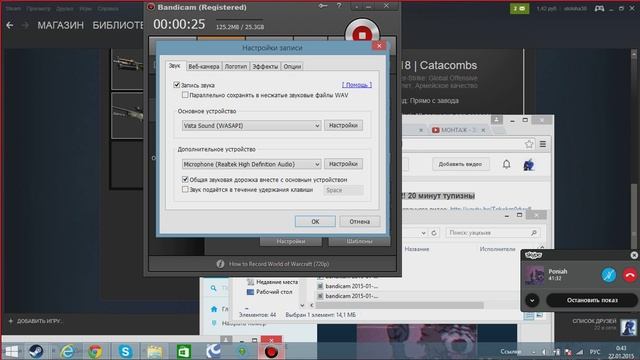Screen dimensions: 640x360
Task: Click the How to Record World of Warcraft link
Action: [x=279, y=264]
